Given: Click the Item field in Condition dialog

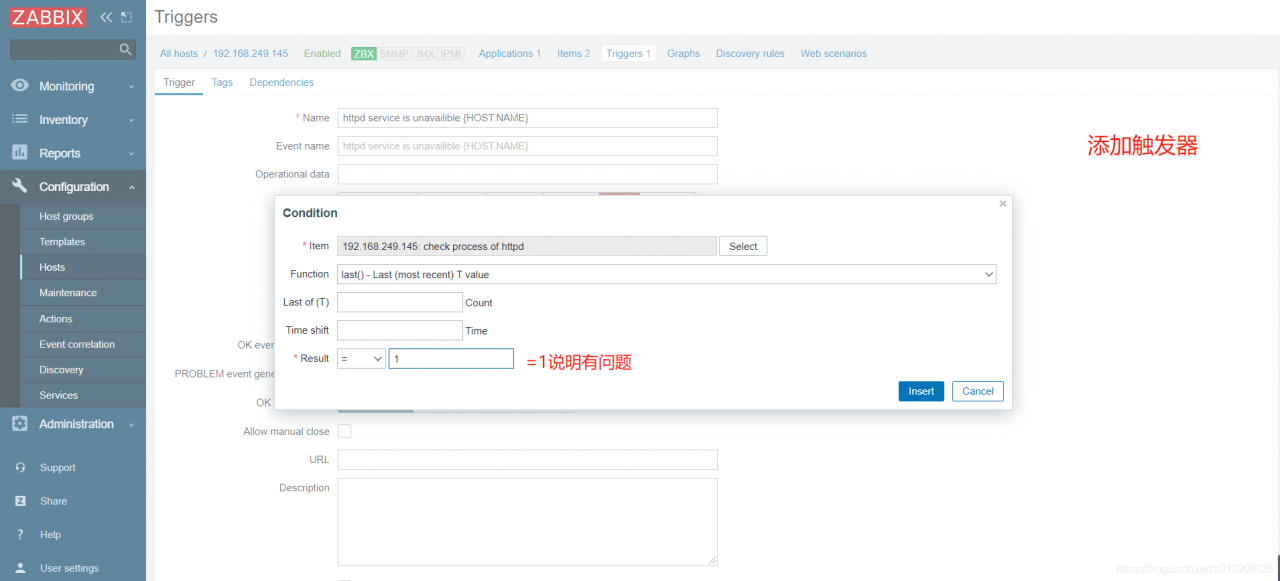Looking at the screenshot, I should pos(527,246).
